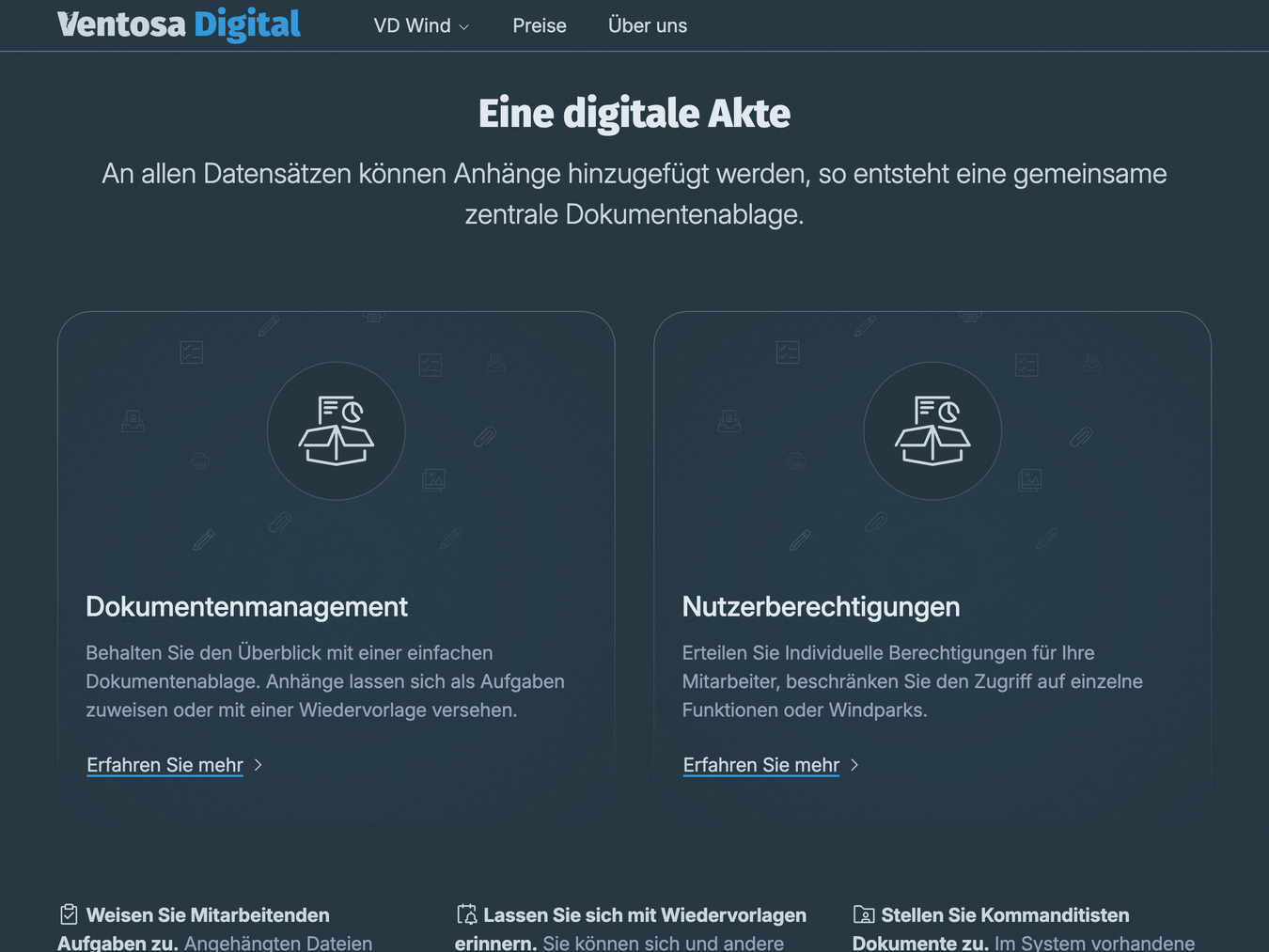Screen dimensions: 1269x952
Task: Click the checklist background icon in Dokumentenmanagement card
Action: coord(191,352)
